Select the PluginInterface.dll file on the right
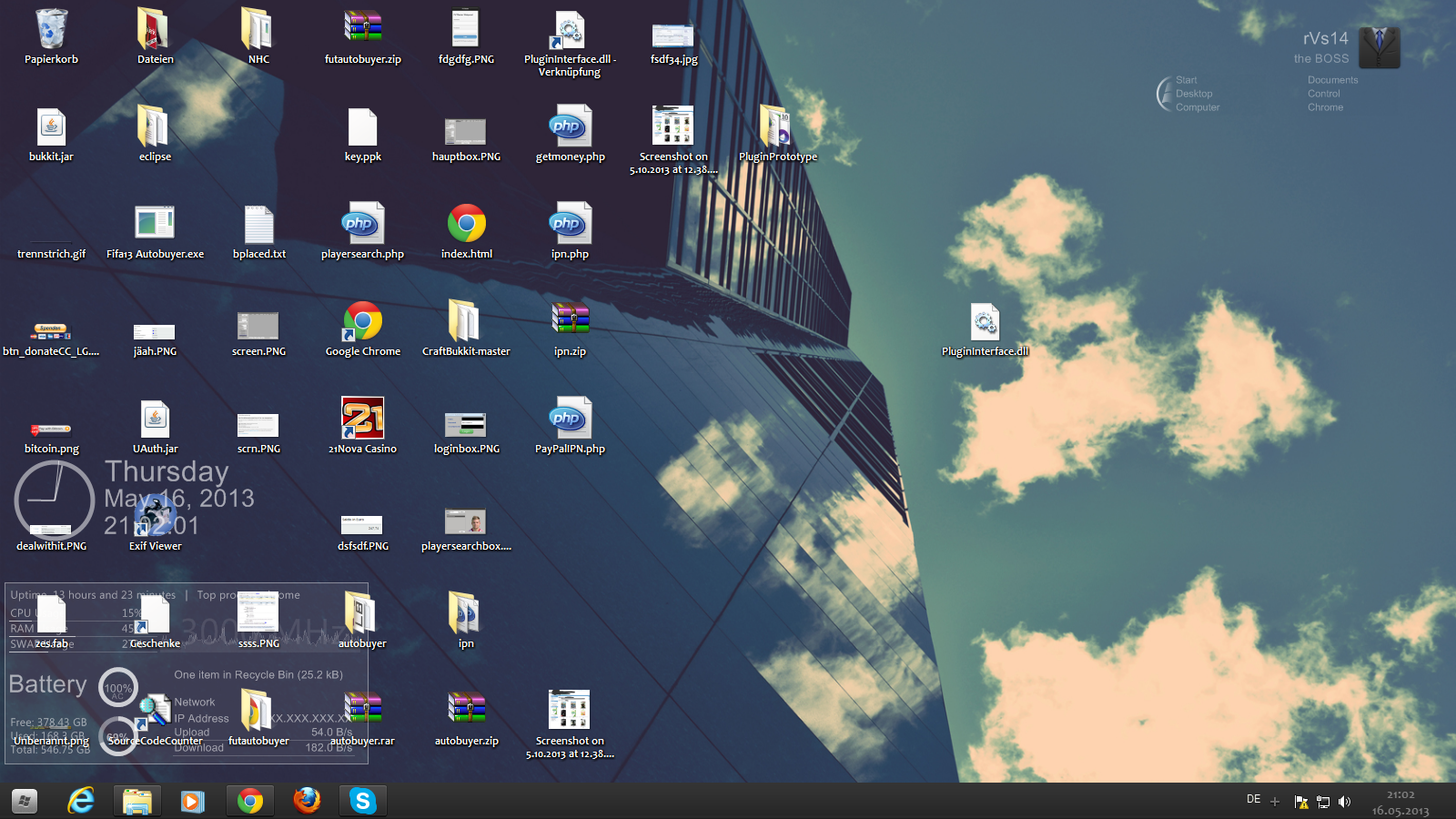The image size is (1456, 819). 985,323
